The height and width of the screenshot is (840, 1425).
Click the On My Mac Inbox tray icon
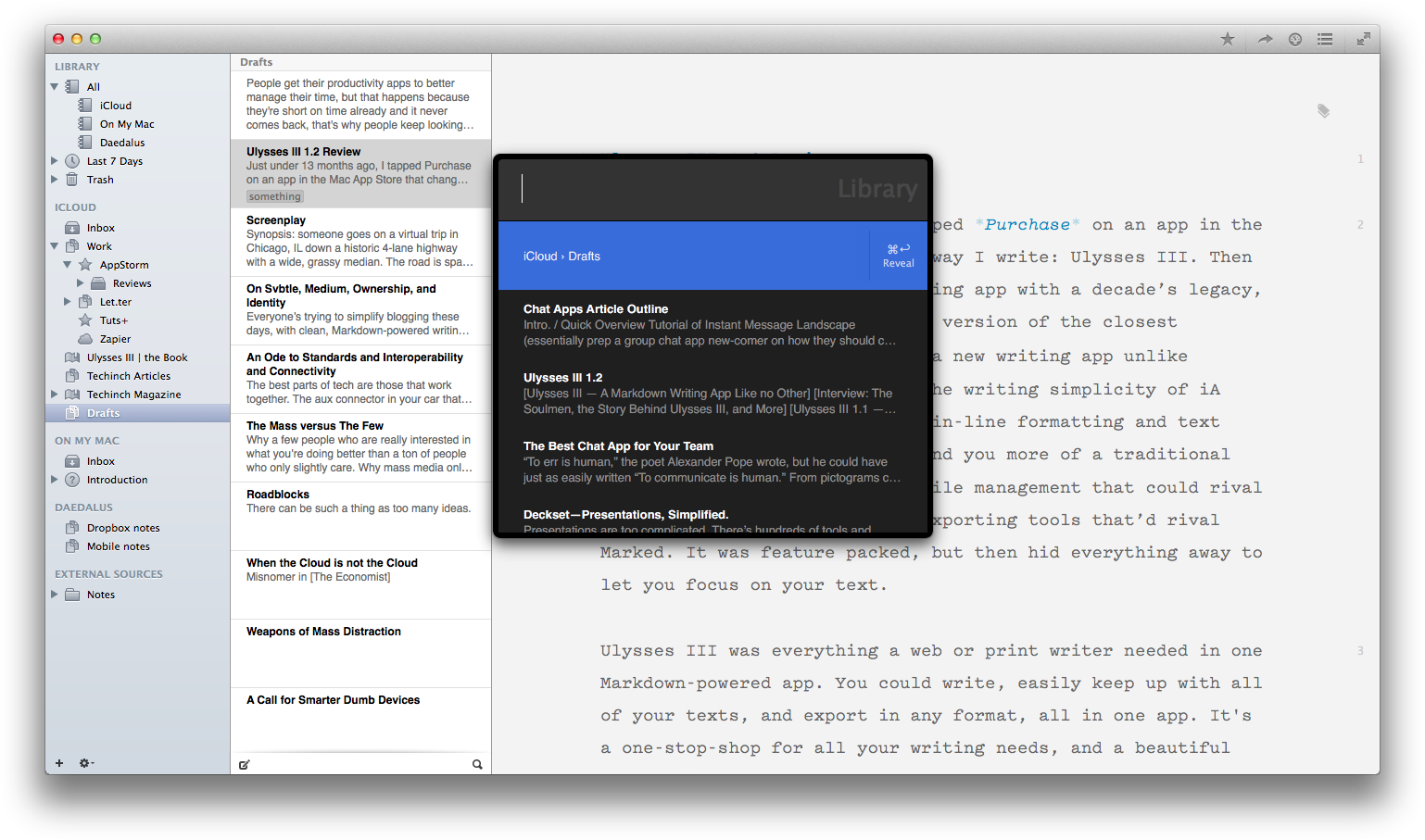72,461
